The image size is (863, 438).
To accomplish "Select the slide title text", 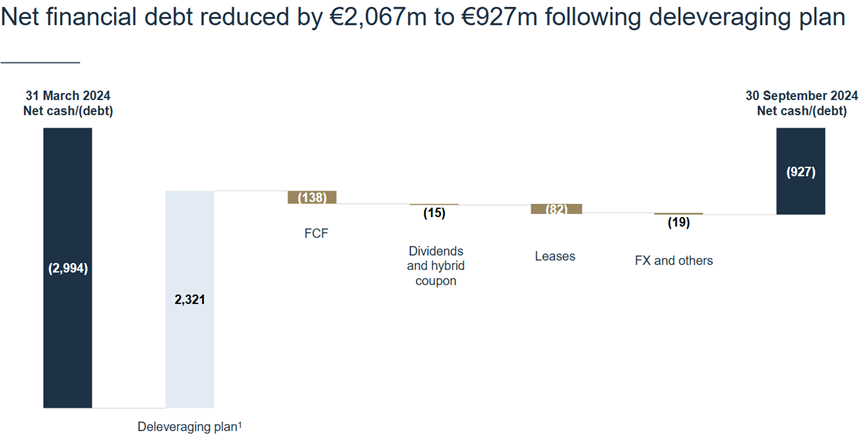I will tap(423, 18).
